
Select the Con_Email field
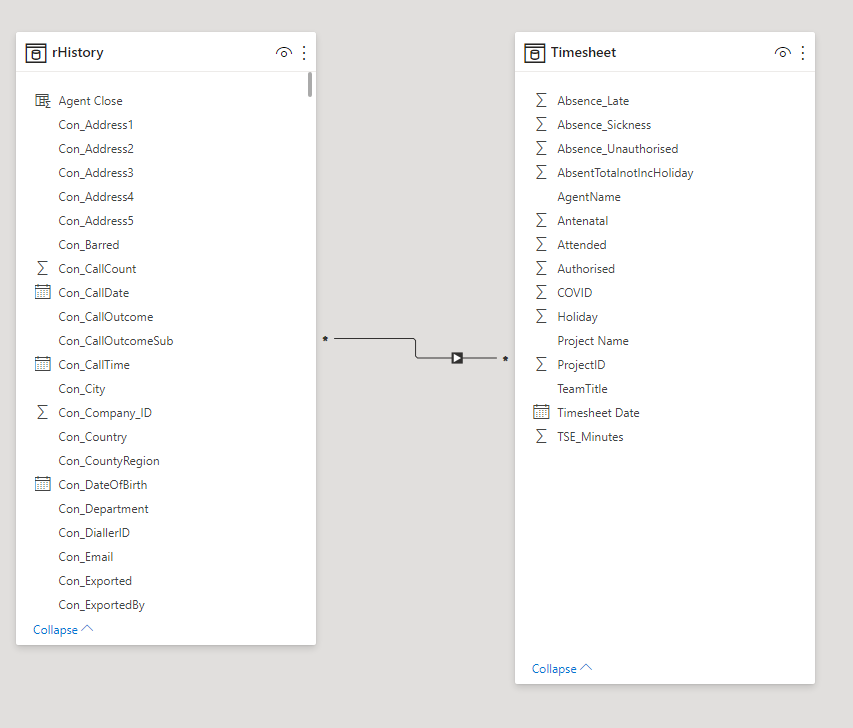pos(86,557)
